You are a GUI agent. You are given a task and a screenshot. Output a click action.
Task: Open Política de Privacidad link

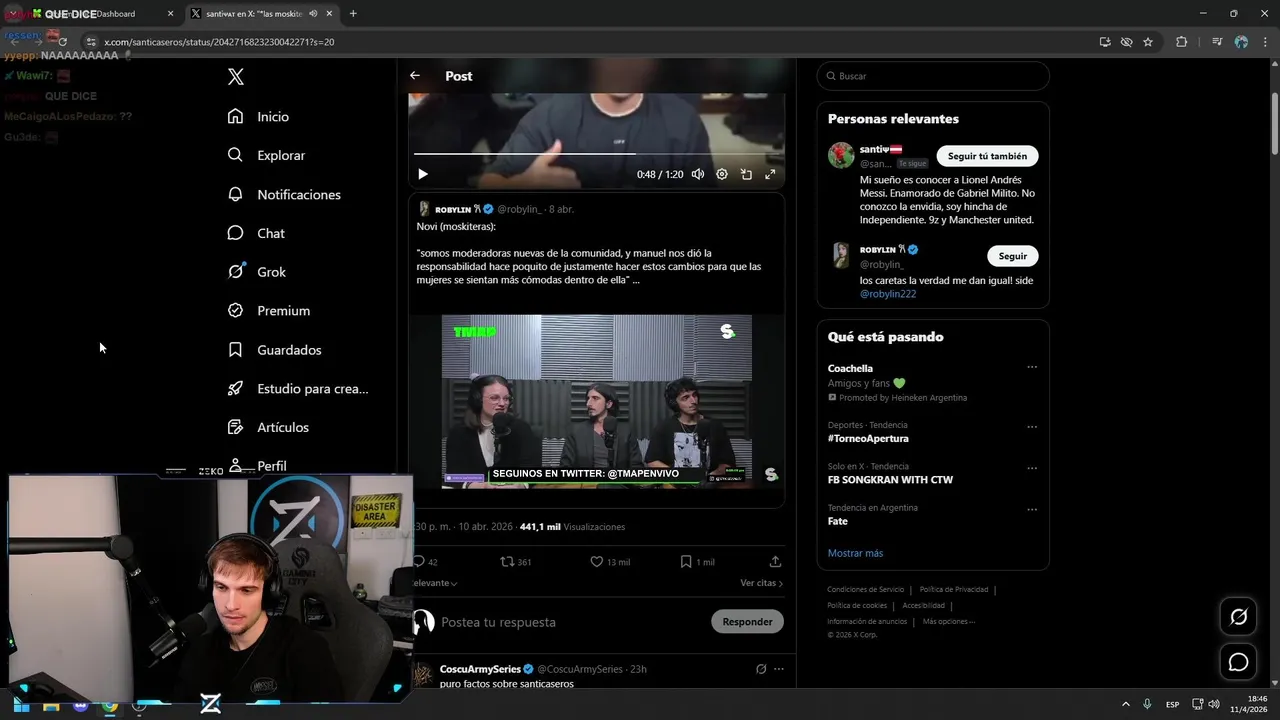952,589
